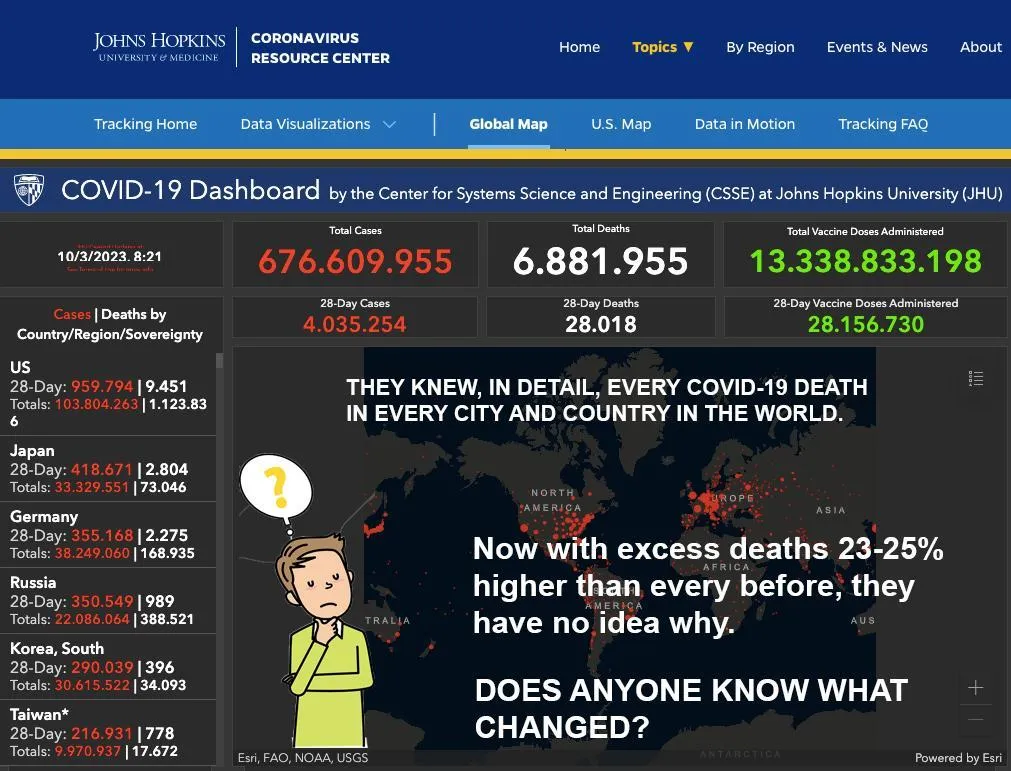This screenshot has height=771, width=1011.
Task: Click the last updated date 10/3/2023
Action: pyautogui.click(x=110, y=257)
